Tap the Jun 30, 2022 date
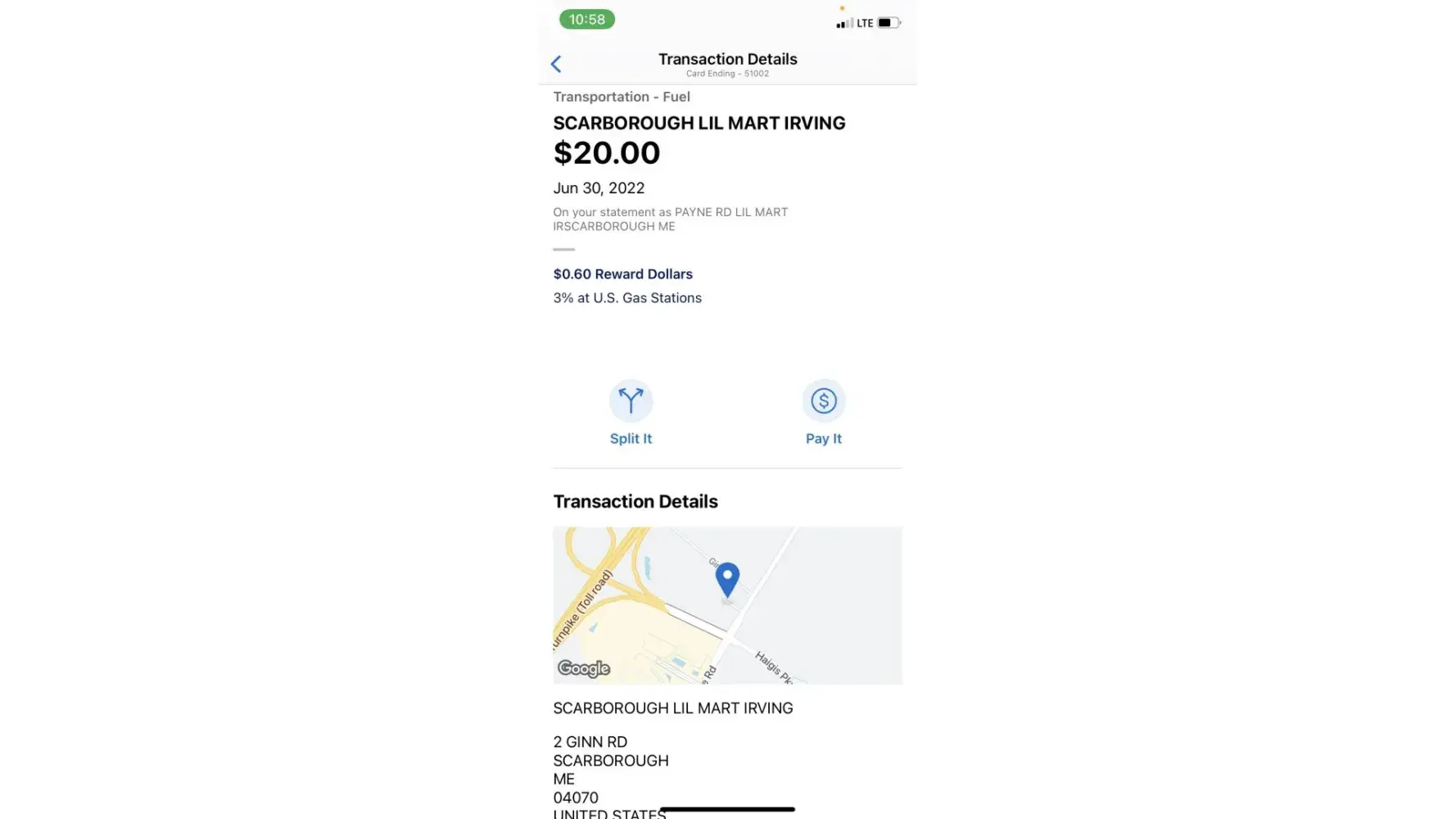The height and width of the screenshot is (819, 1456). point(599,188)
